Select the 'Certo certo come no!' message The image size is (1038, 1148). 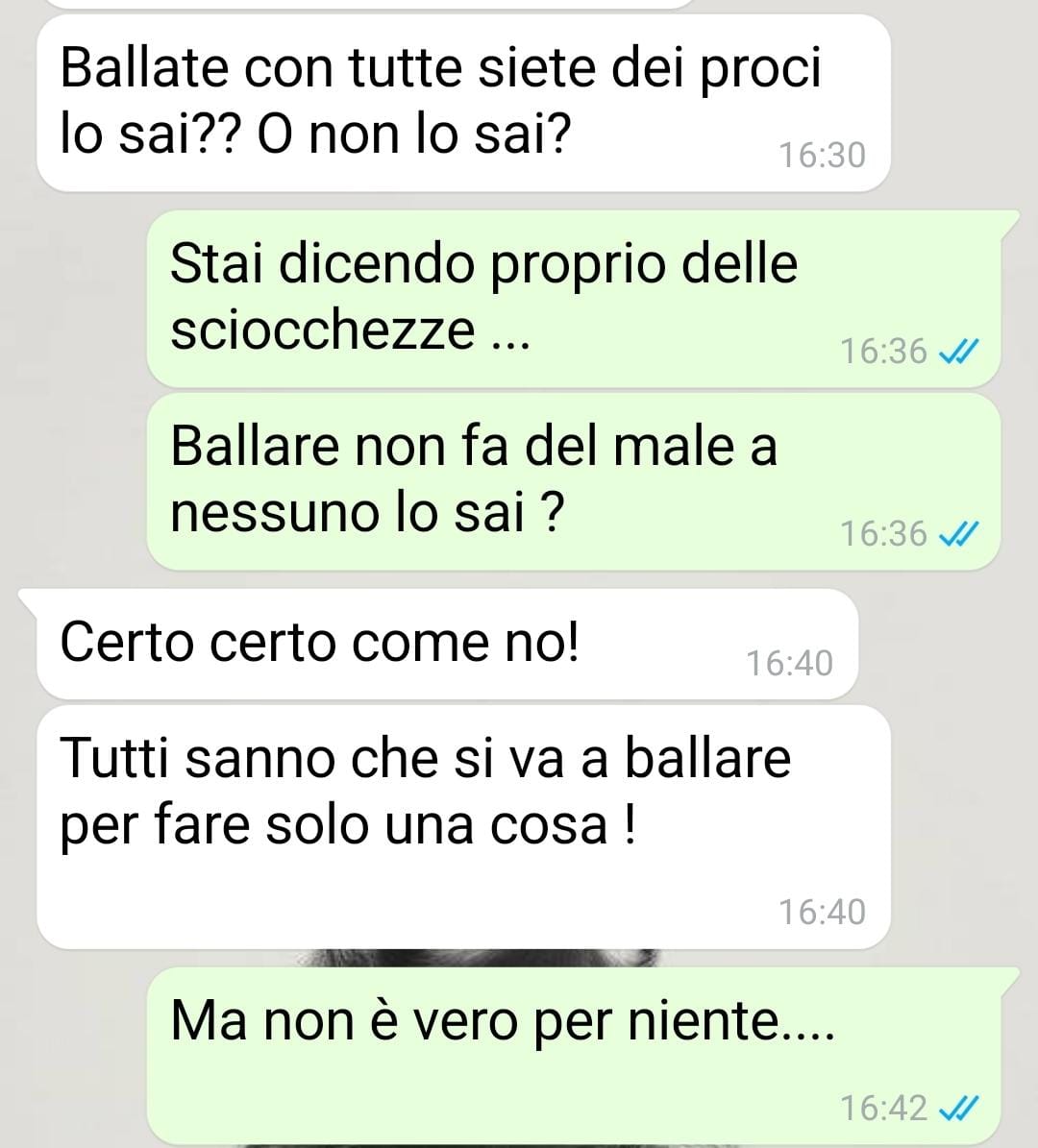coord(447,644)
